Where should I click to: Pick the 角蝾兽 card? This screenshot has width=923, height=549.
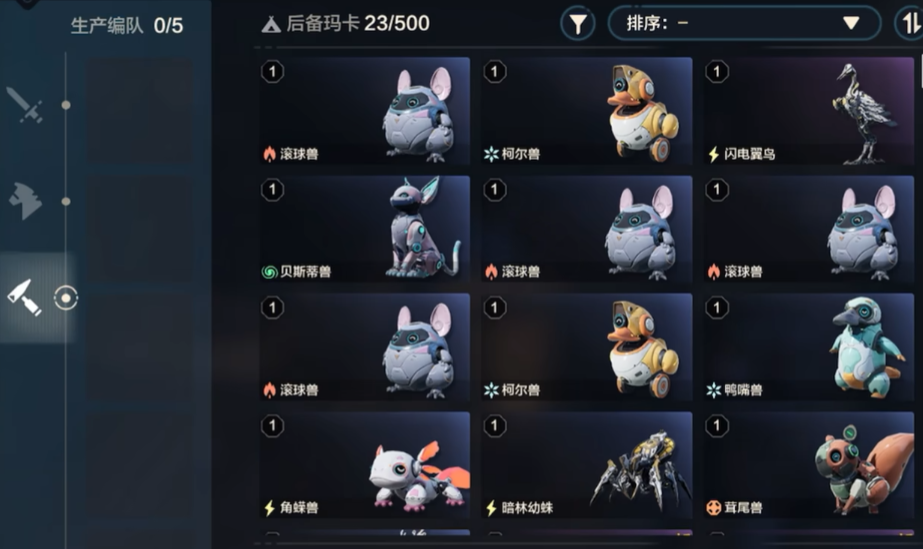(364, 465)
